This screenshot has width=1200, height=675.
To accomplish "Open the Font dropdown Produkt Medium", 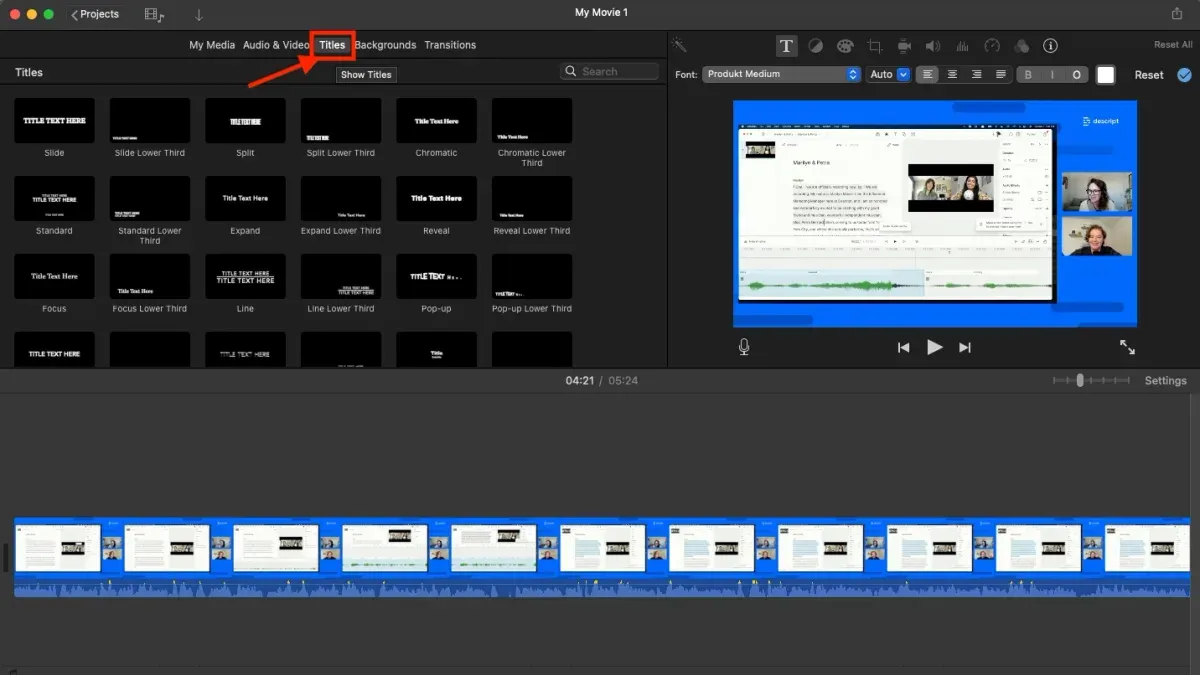I will (x=781, y=74).
